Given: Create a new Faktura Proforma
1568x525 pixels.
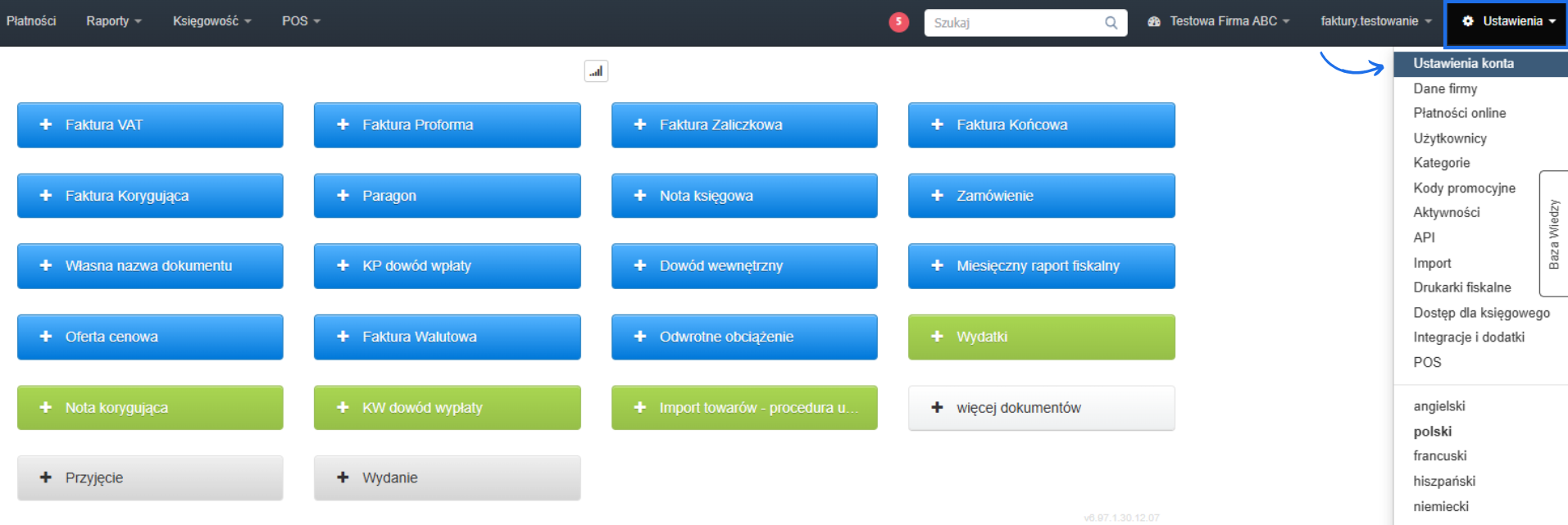Looking at the screenshot, I should pos(448,125).
